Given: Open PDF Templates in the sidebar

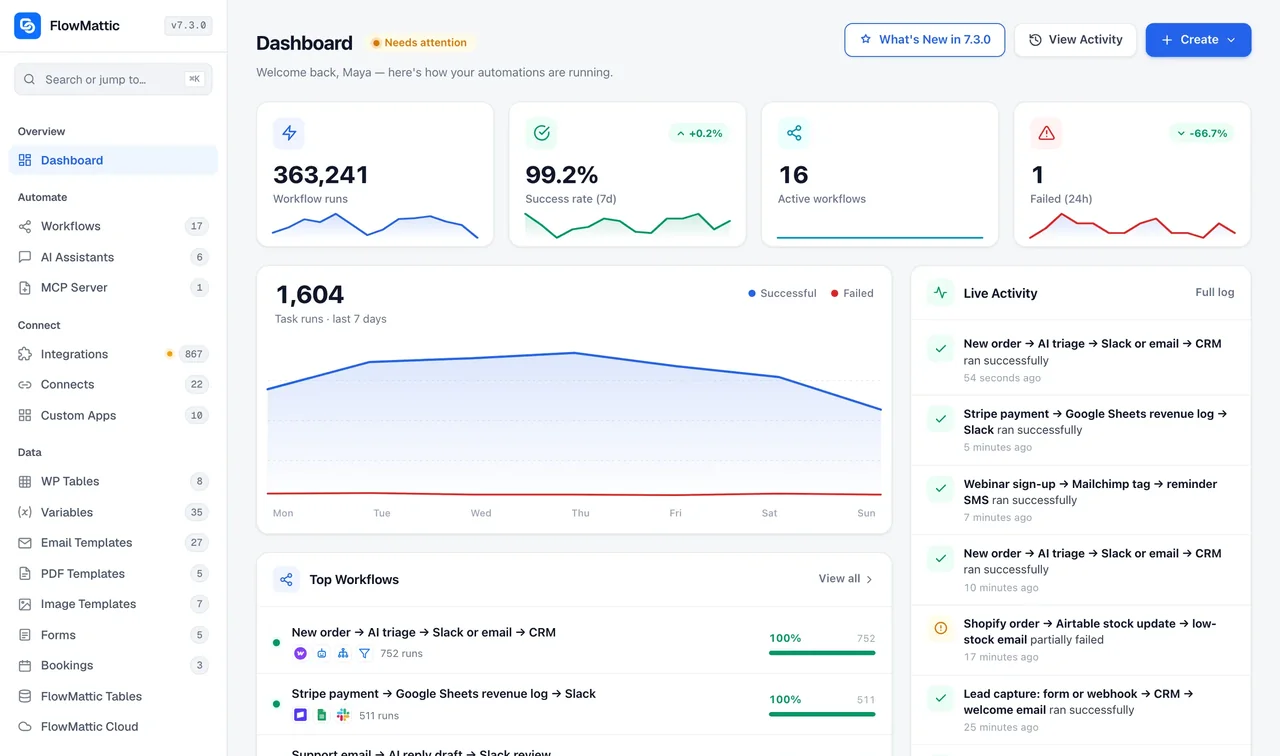Looking at the screenshot, I should click(113, 574).
